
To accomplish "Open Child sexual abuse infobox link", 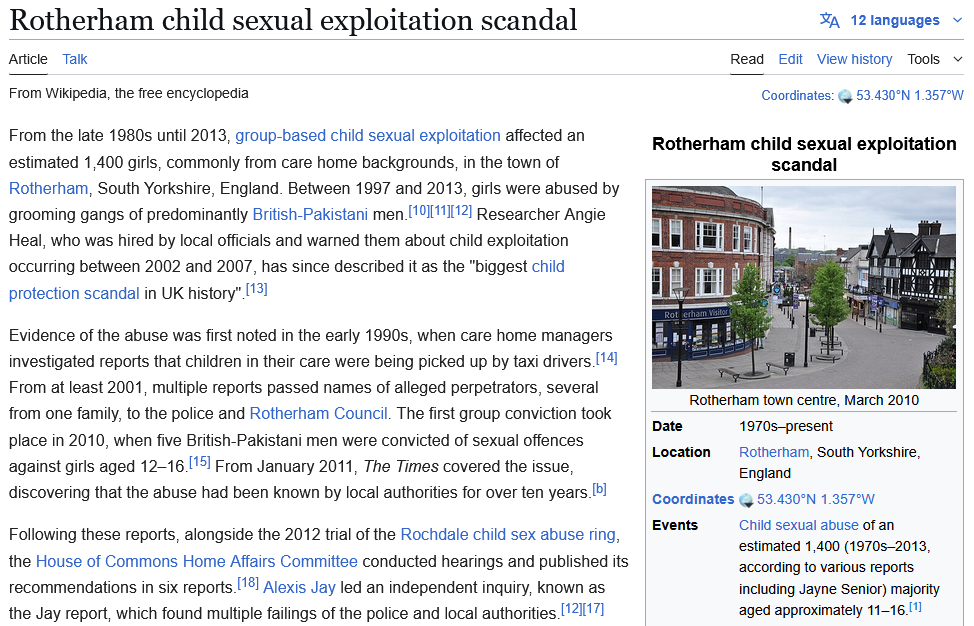I will (799, 525).
